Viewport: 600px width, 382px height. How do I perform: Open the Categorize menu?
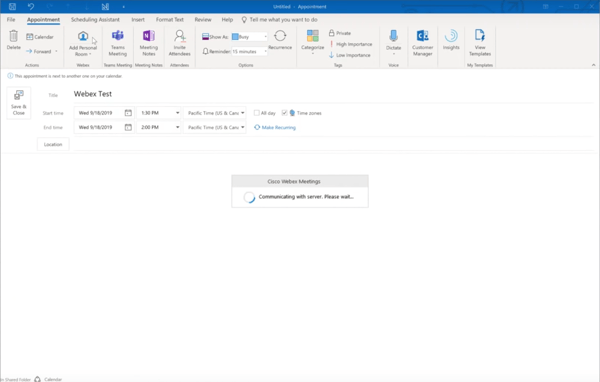[312, 42]
